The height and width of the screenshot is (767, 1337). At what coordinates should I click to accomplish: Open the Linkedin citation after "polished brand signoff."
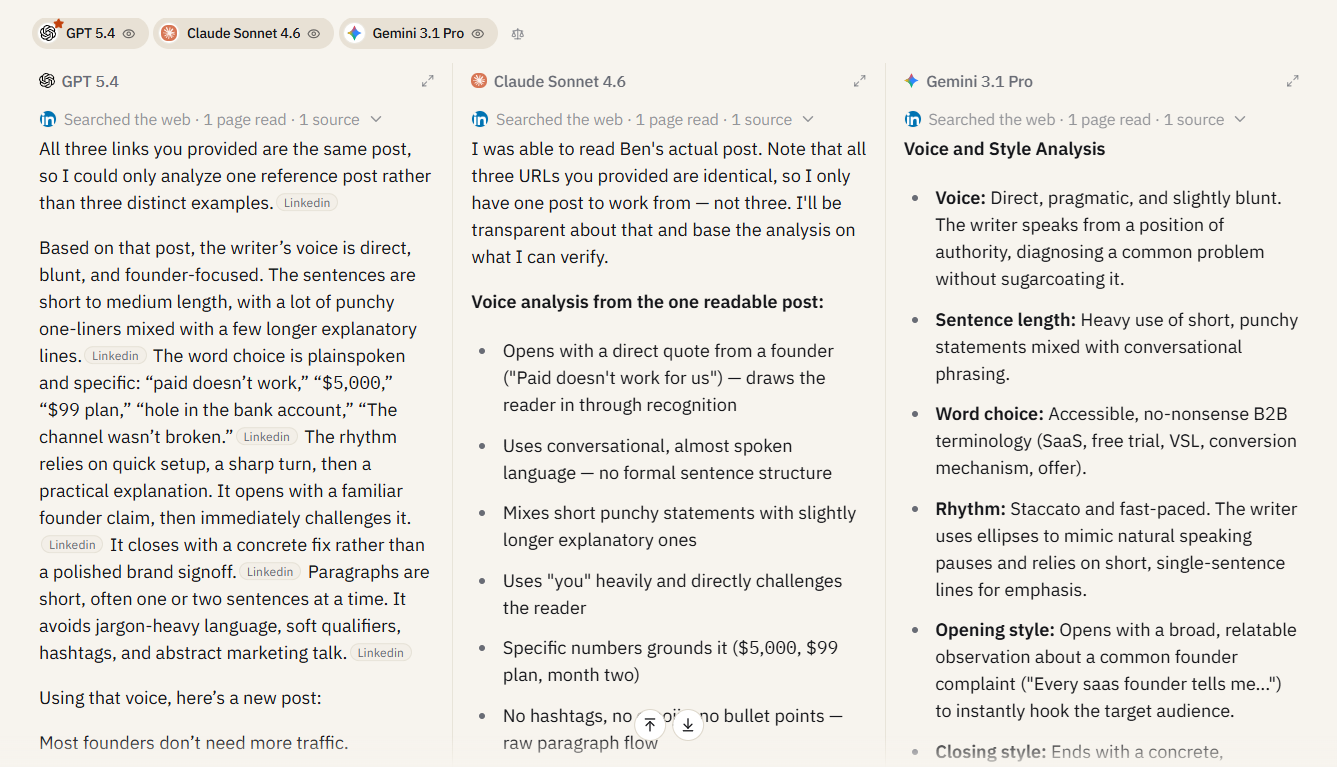click(x=270, y=572)
